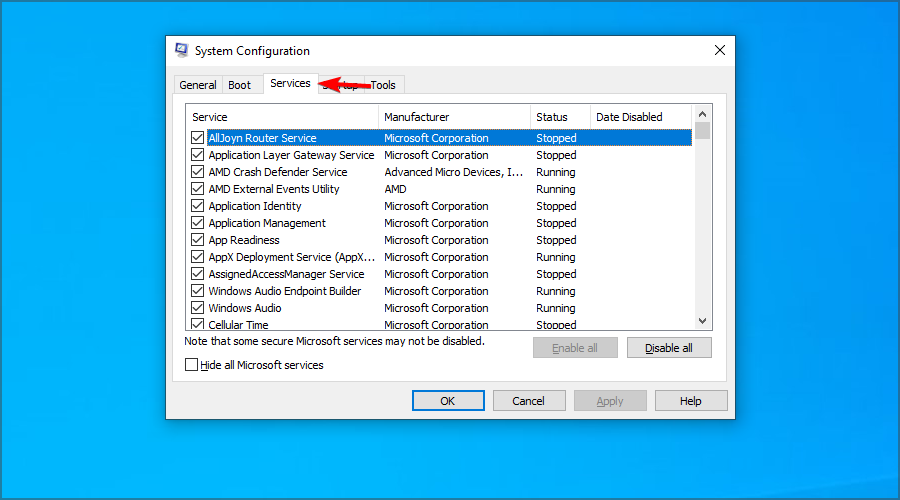Click the Enable all button
This screenshot has height=500, width=900.
click(x=575, y=348)
